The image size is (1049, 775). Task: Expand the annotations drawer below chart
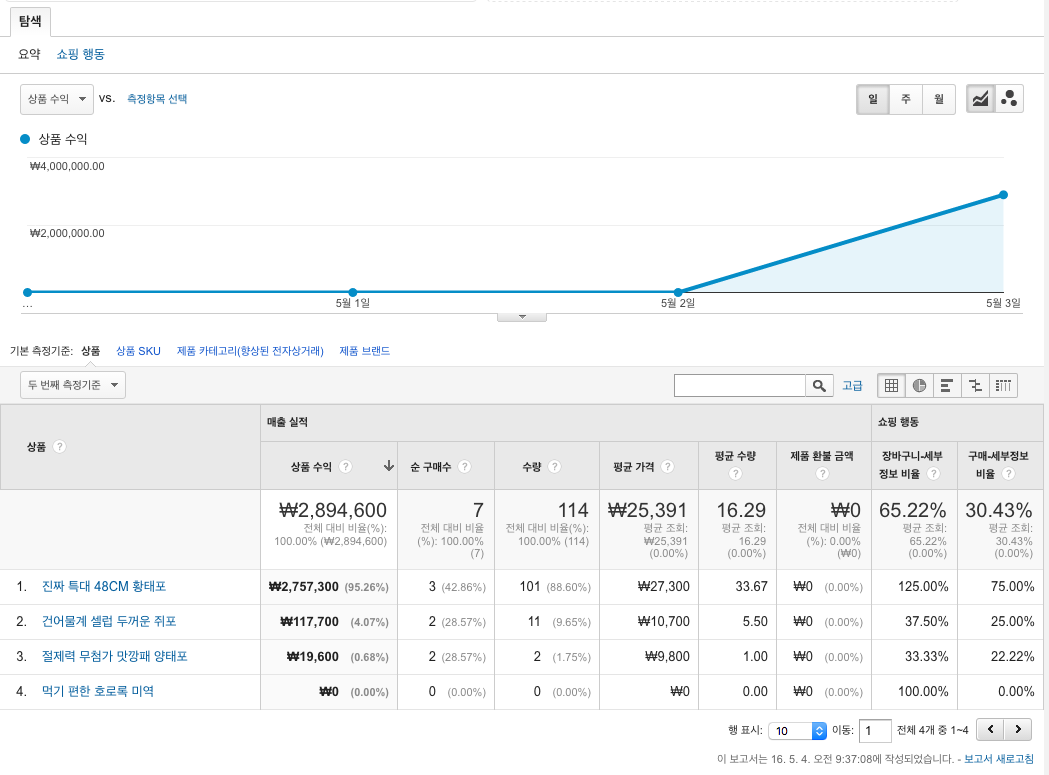tap(522, 317)
